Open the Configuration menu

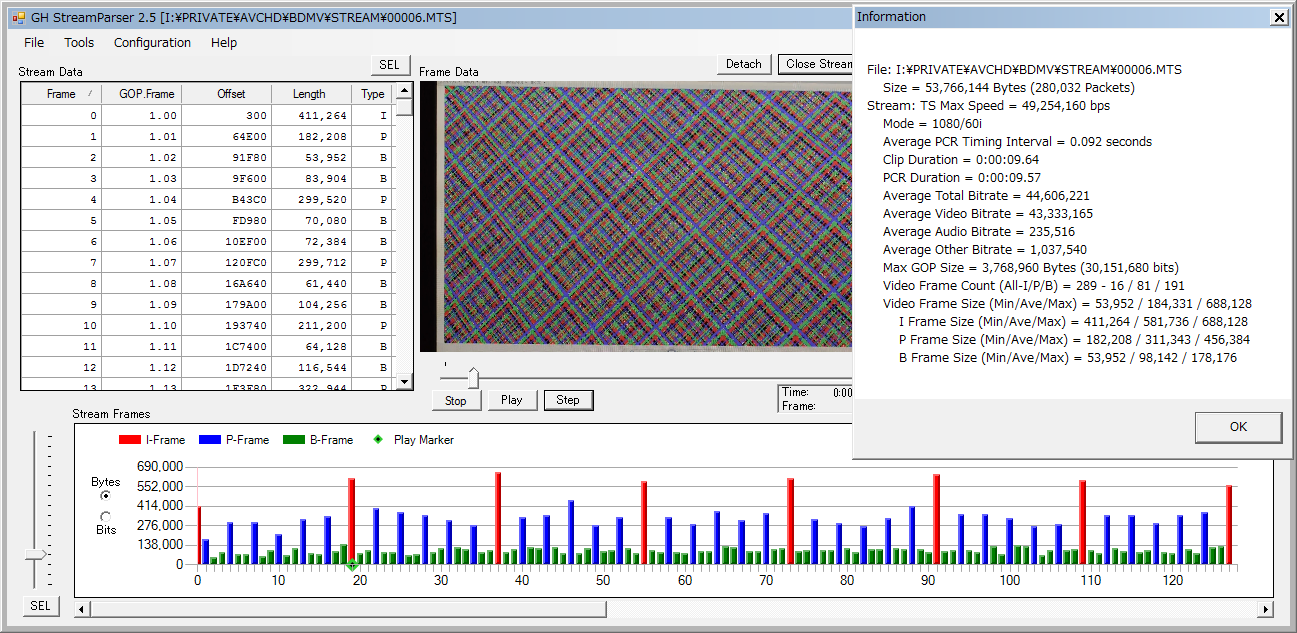[152, 43]
